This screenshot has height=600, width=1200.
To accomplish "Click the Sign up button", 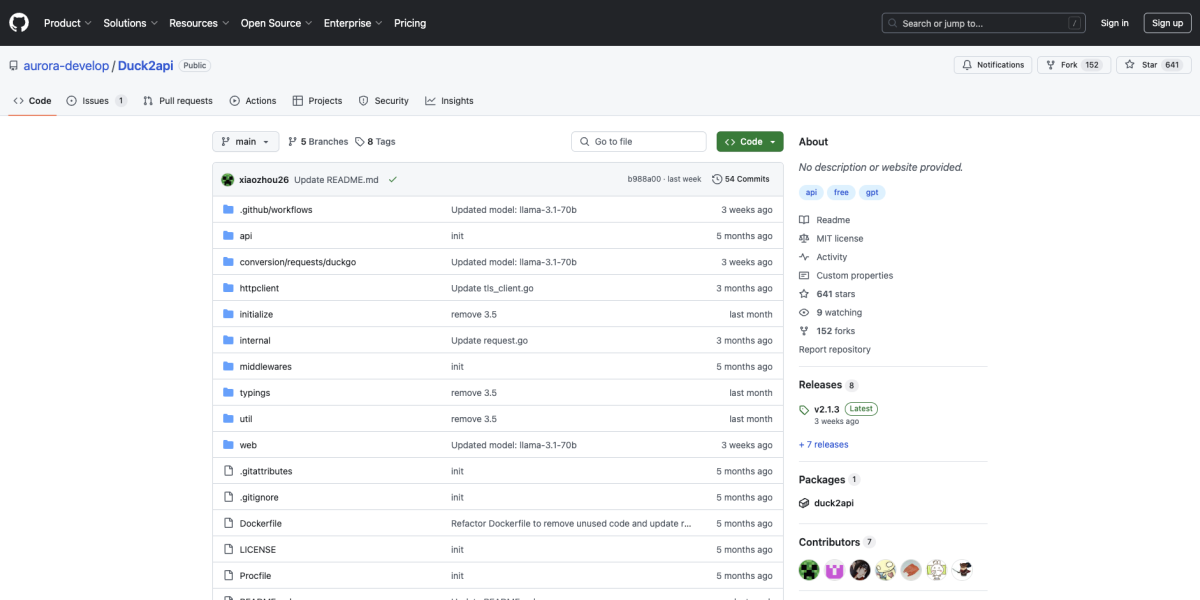I will click(x=1167, y=22).
